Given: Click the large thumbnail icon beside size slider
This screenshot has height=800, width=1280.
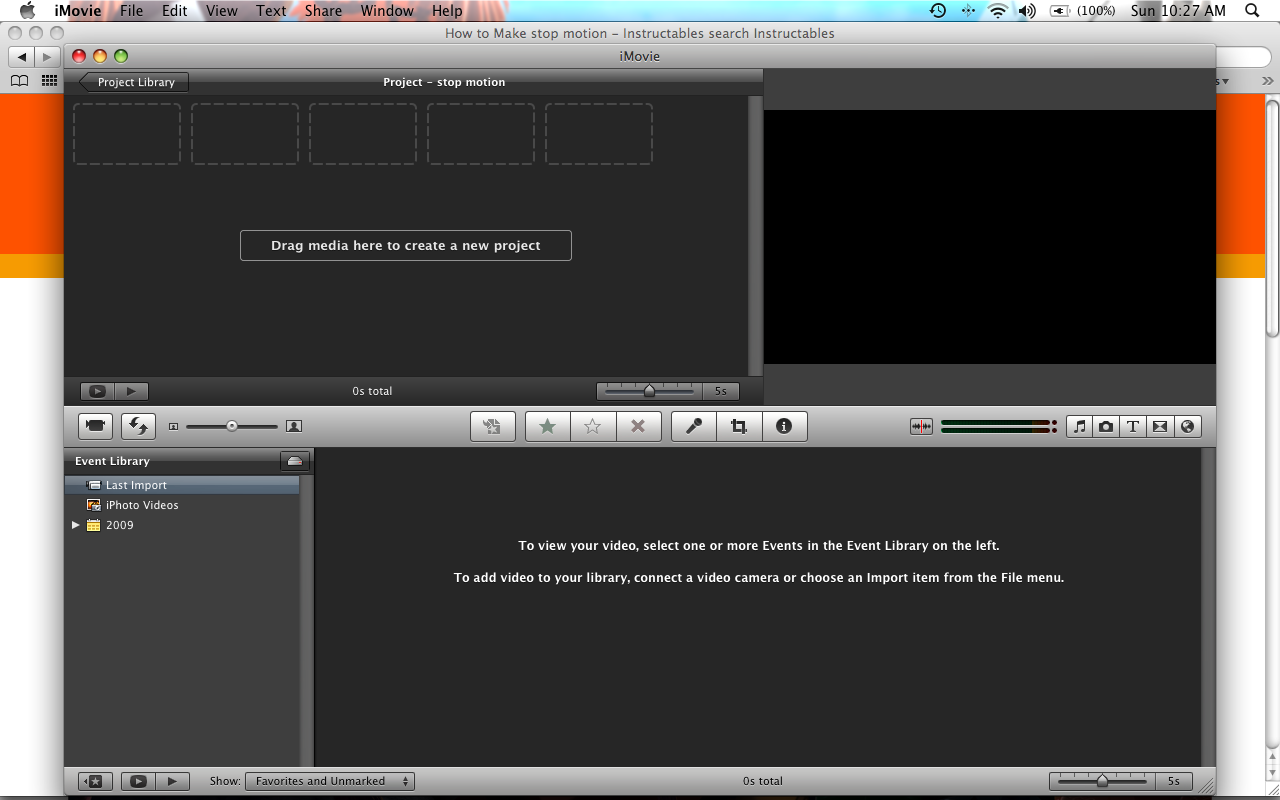Looking at the screenshot, I should (294, 426).
